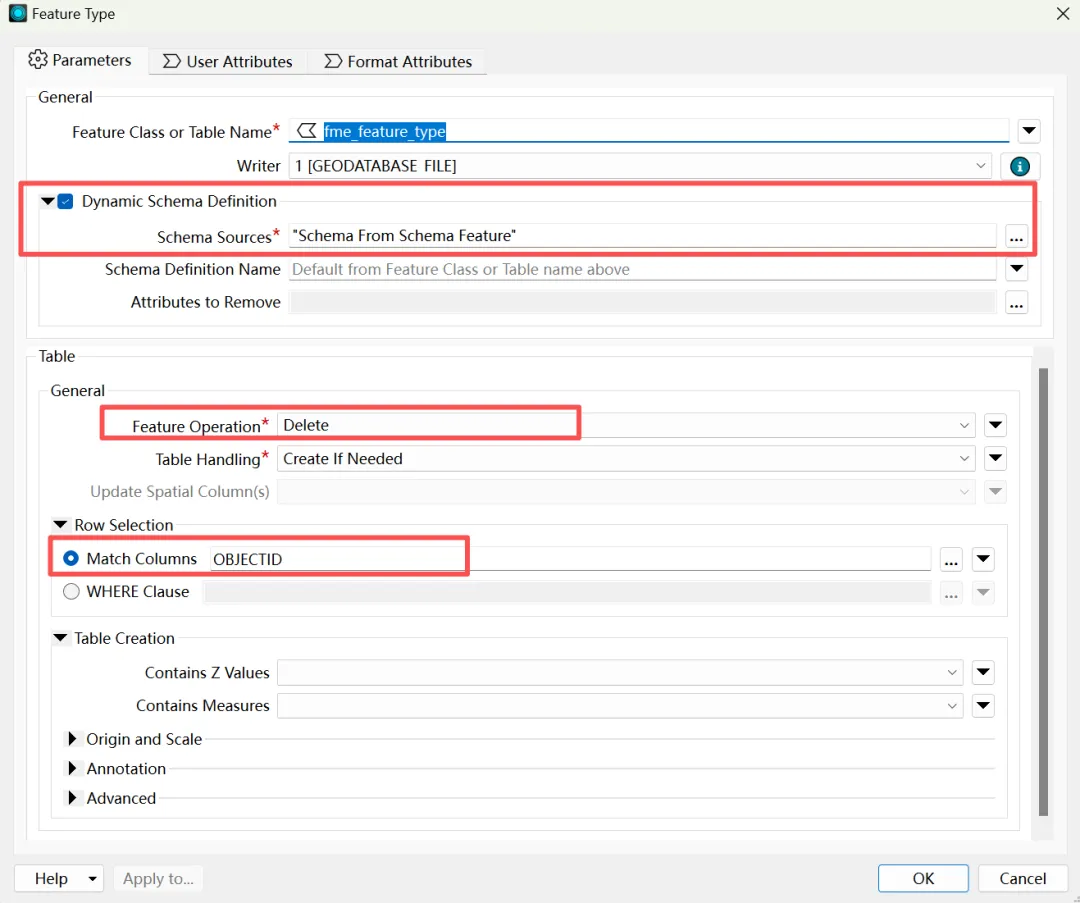
Task: Open Contains Measures options arrow
Action: 984,705
